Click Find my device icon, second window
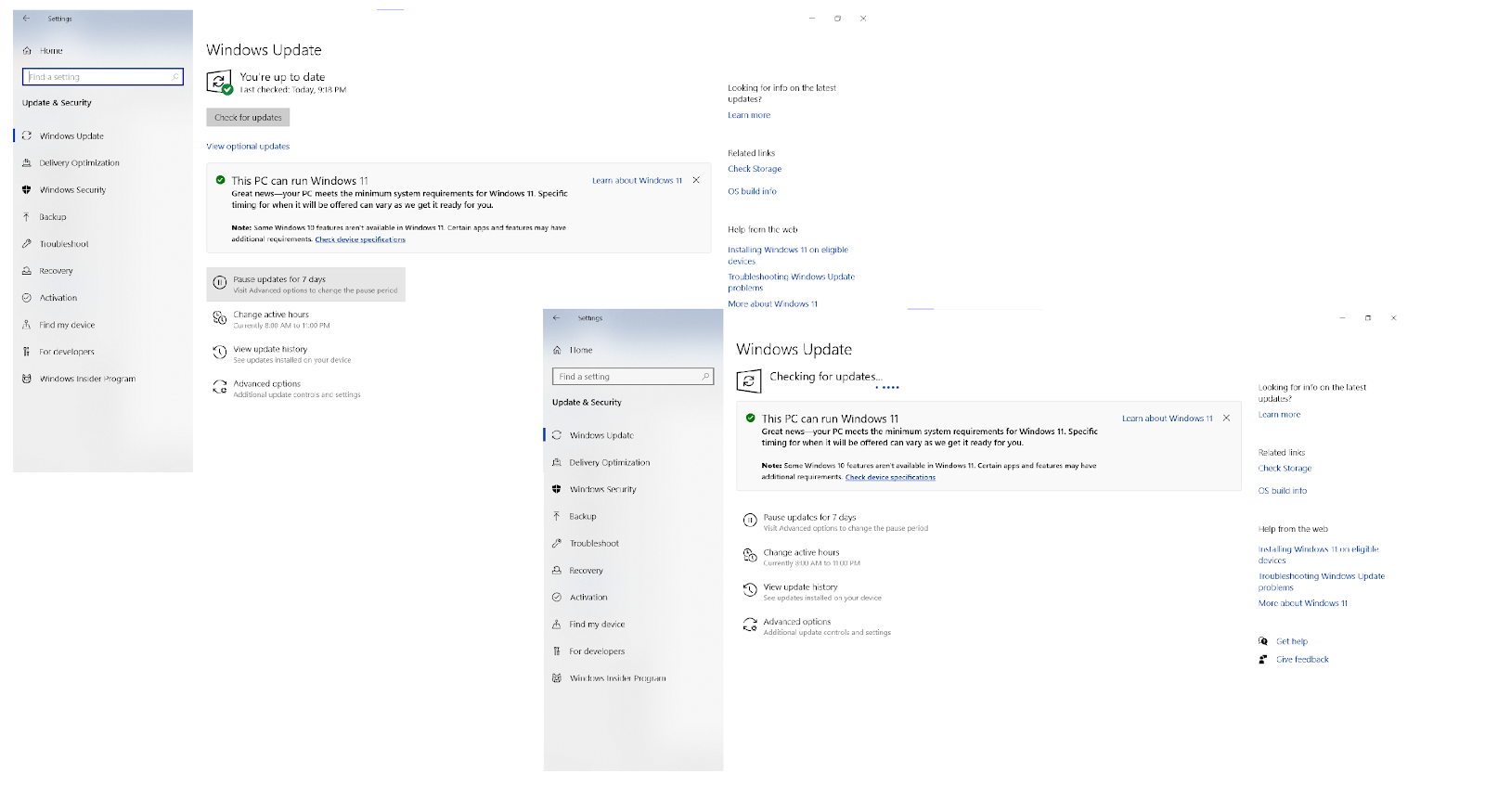Screen dimensions: 1485x812 pos(557,625)
